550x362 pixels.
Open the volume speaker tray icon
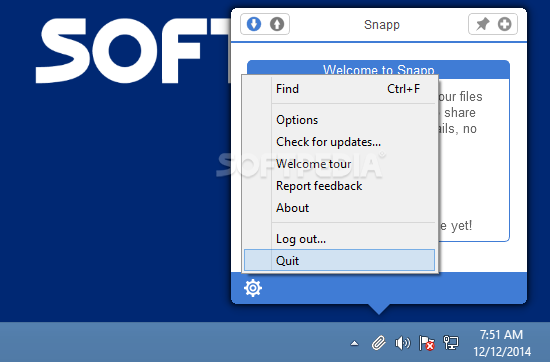pyautogui.click(x=402, y=343)
